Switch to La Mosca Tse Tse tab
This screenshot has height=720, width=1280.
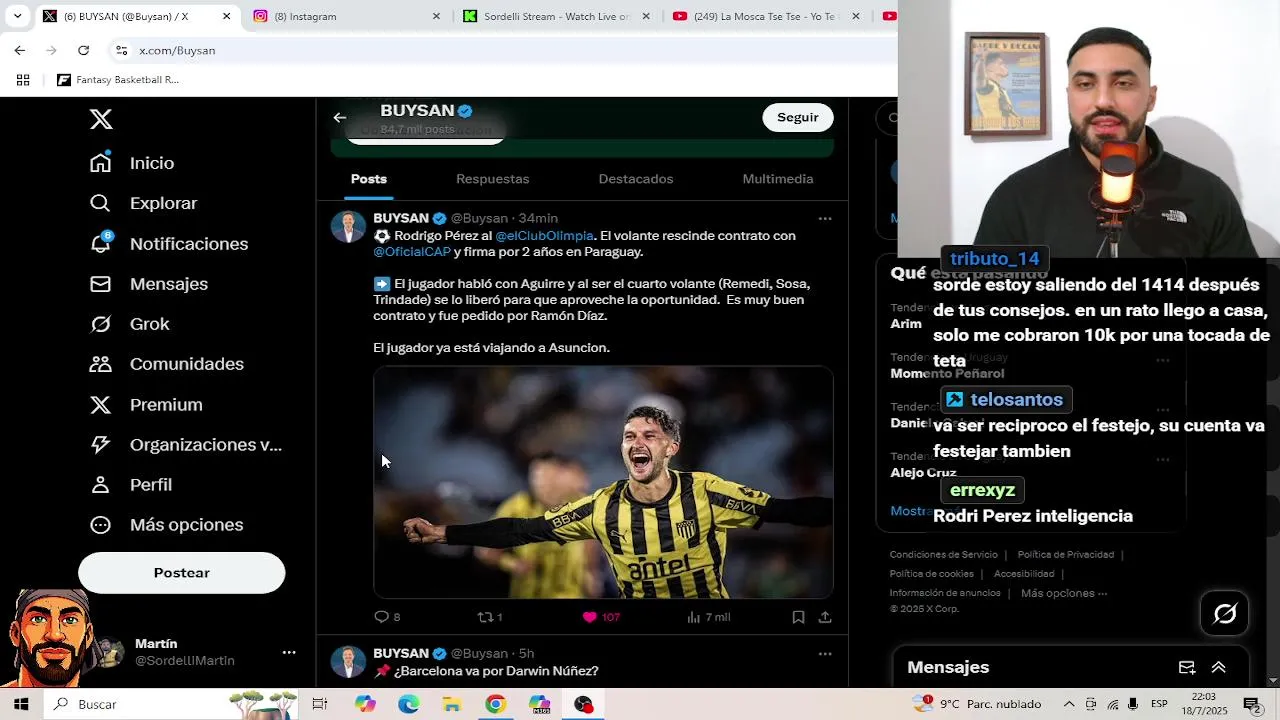(x=766, y=16)
